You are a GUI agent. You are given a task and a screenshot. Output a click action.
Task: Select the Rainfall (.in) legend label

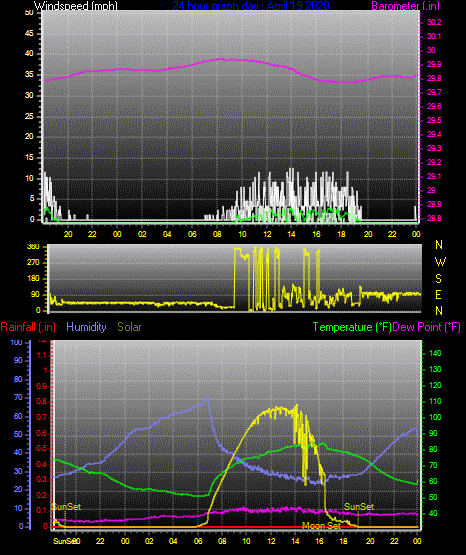pos(28,327)
